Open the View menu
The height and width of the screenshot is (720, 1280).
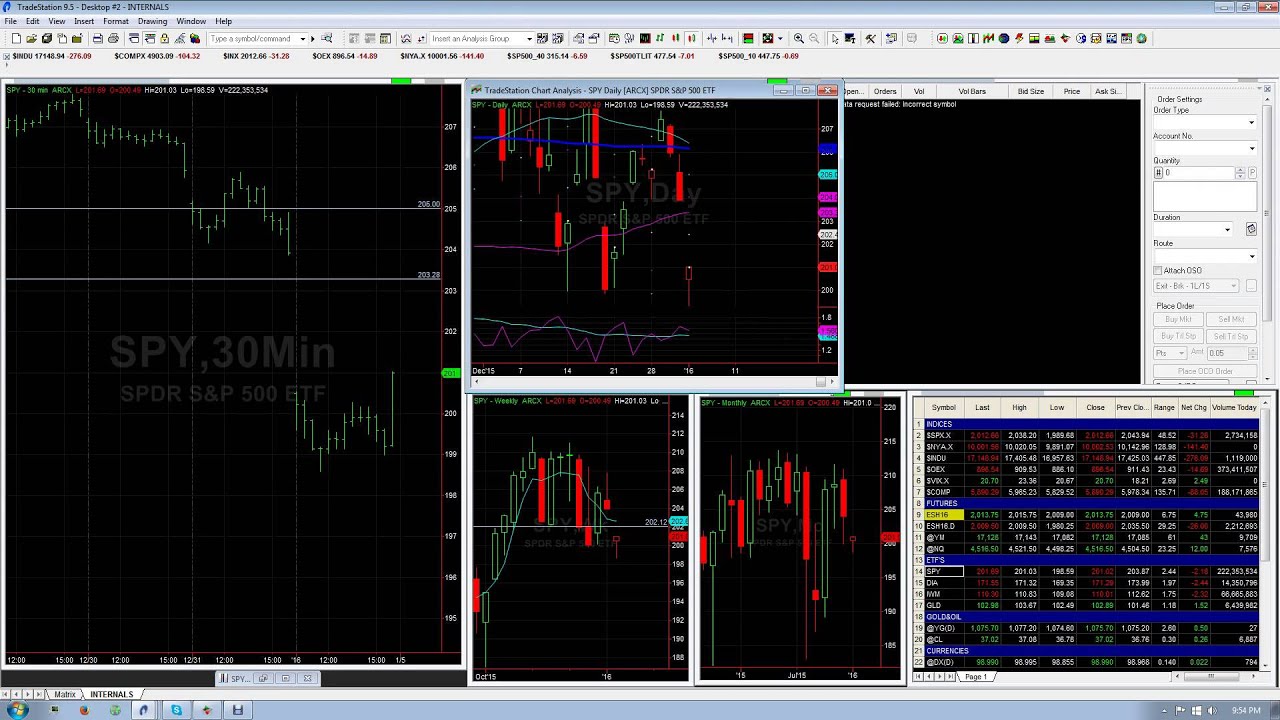57,21
